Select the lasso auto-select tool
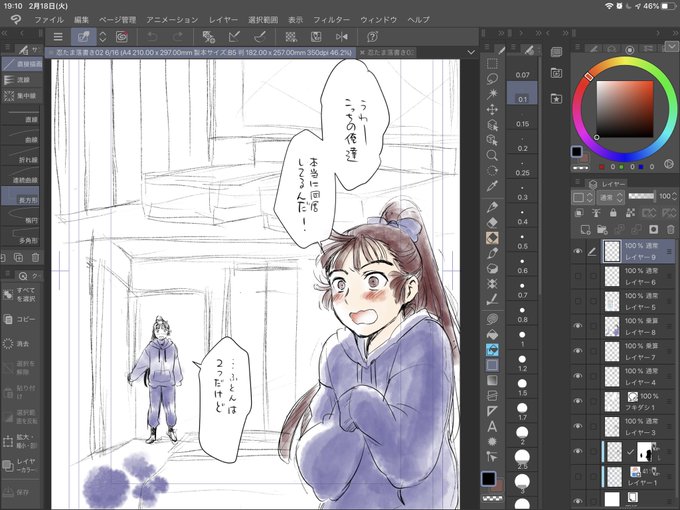The height and width of the screenshot is (510, 680). coord(492,79)
